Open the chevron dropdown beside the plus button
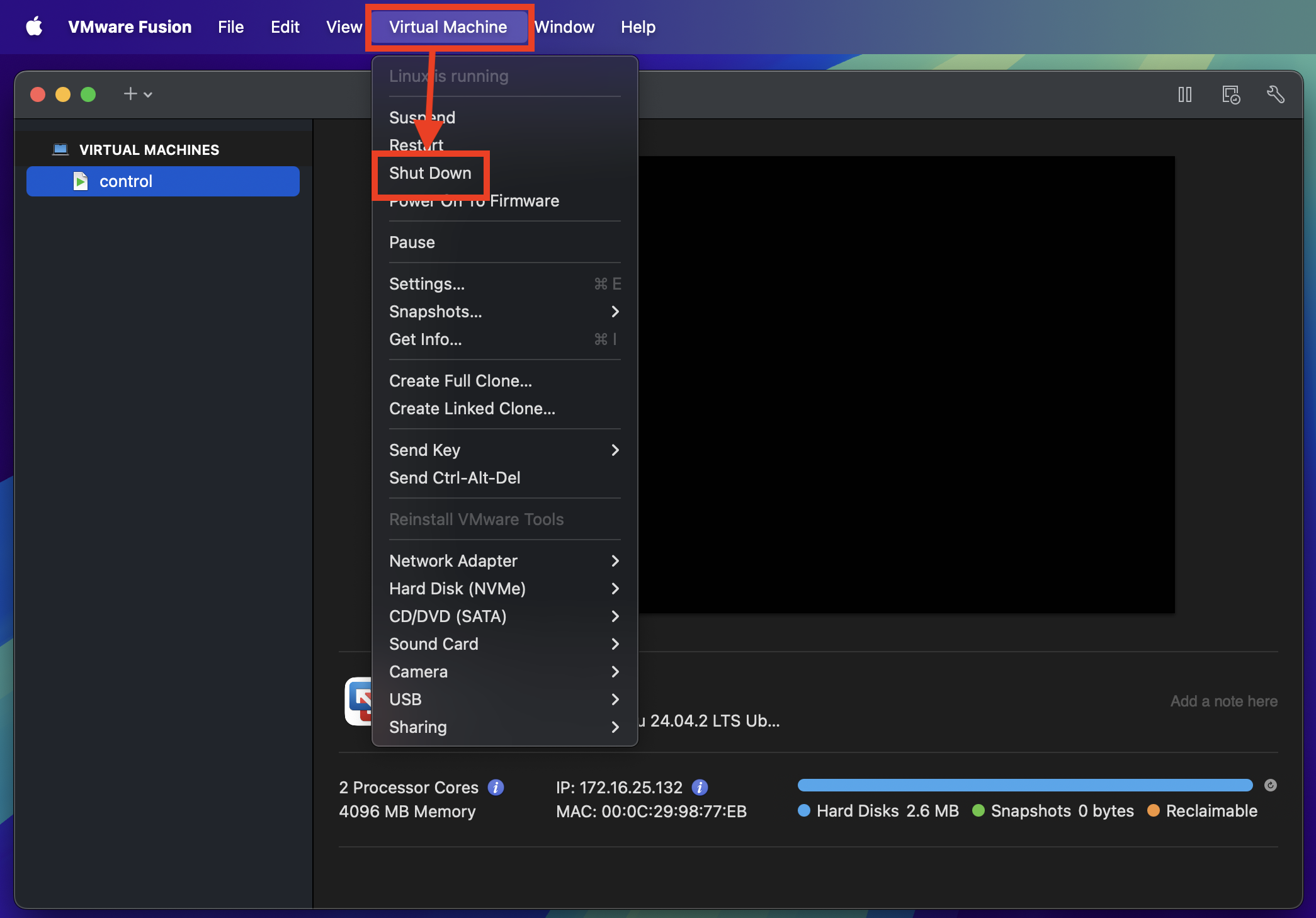1316x918 pixels. pyautogui.click(x=147, y=94)
